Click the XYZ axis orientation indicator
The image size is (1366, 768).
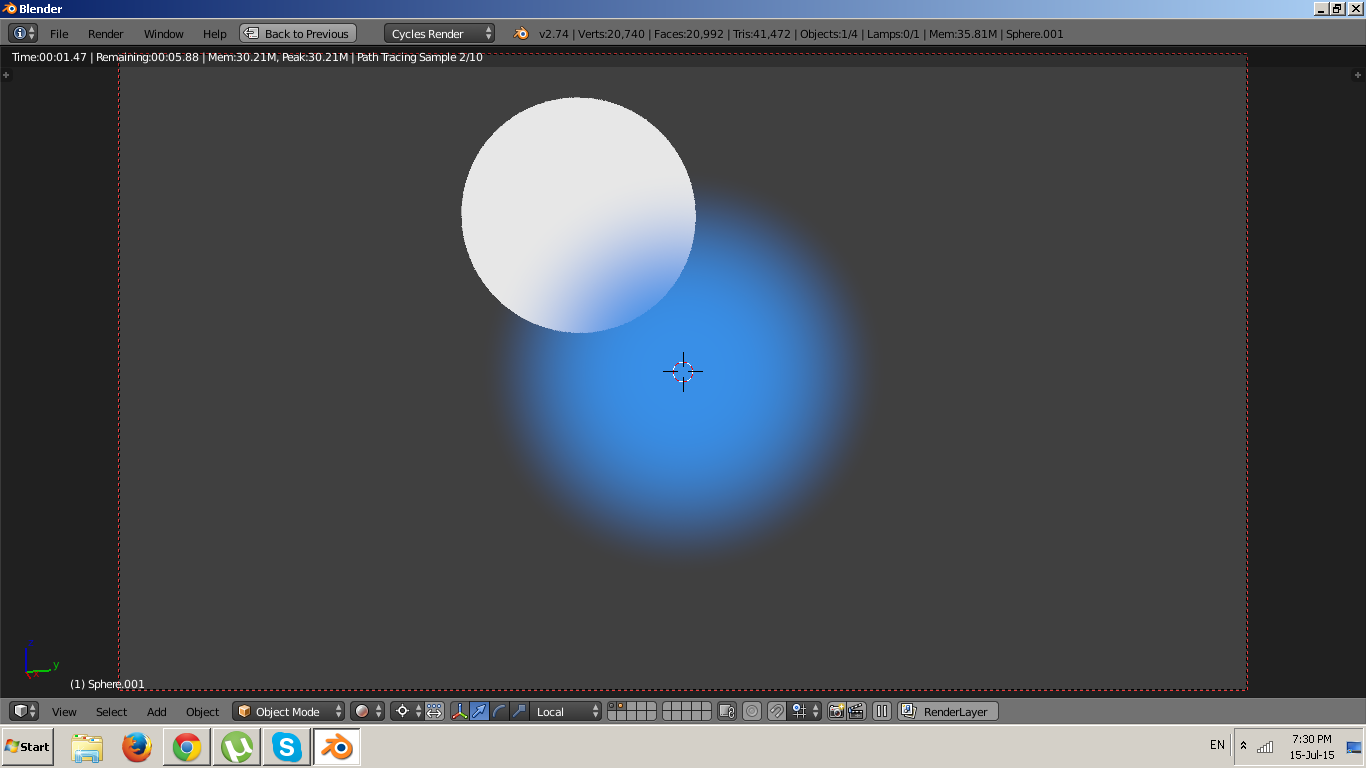coord(40,660)
